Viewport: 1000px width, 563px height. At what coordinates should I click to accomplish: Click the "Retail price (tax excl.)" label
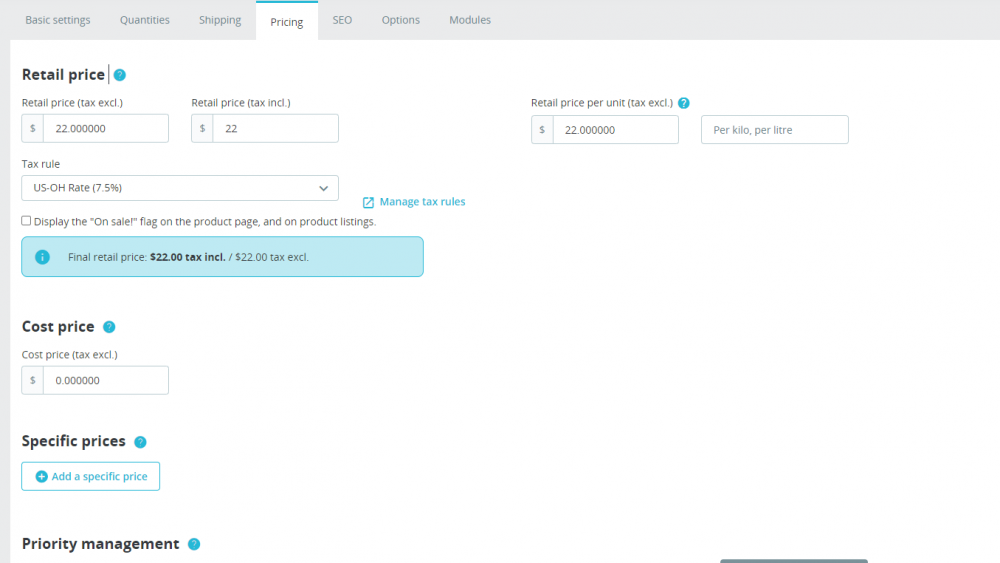[x=72, y=103]
